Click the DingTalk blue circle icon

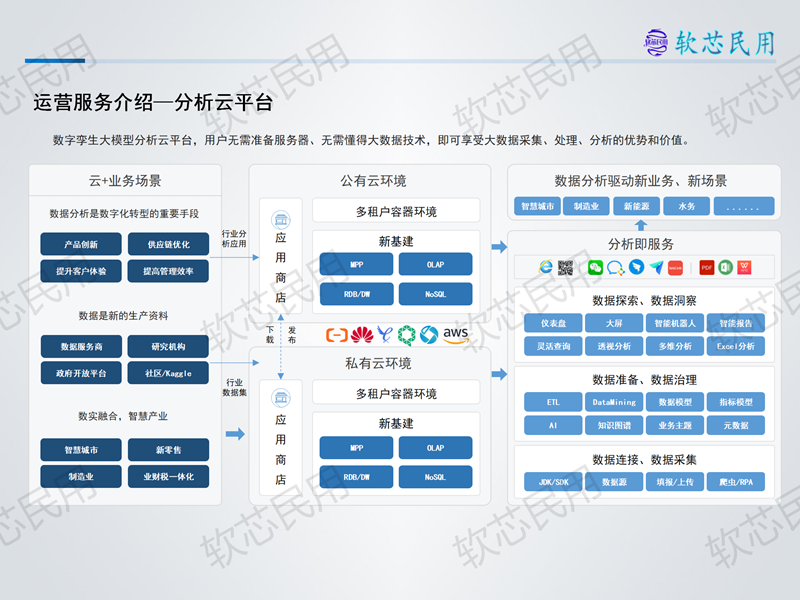point(636,267)
